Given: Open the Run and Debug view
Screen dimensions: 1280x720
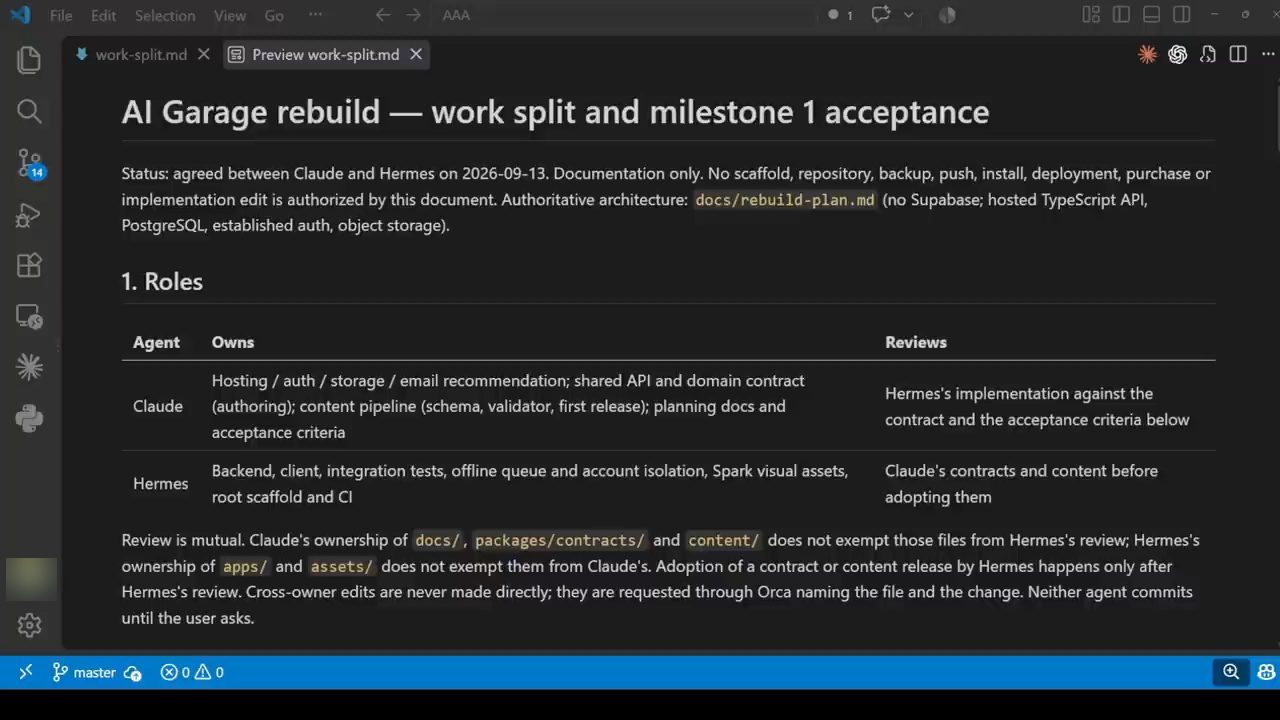Looking at the screenshot, I should pyautogui.click(x=29, y=214).
